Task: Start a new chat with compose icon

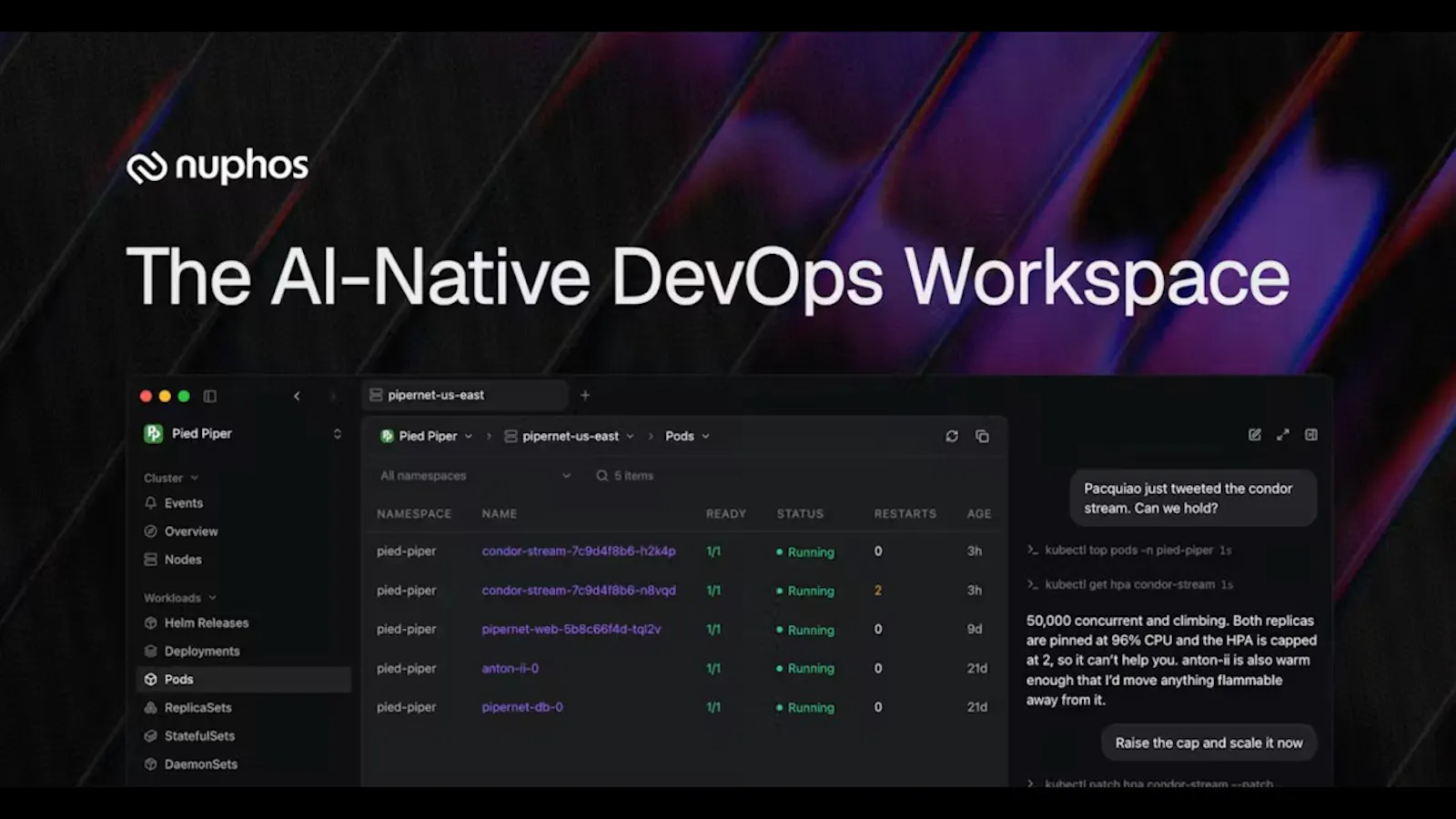Action: click(x=1255, y=435)
